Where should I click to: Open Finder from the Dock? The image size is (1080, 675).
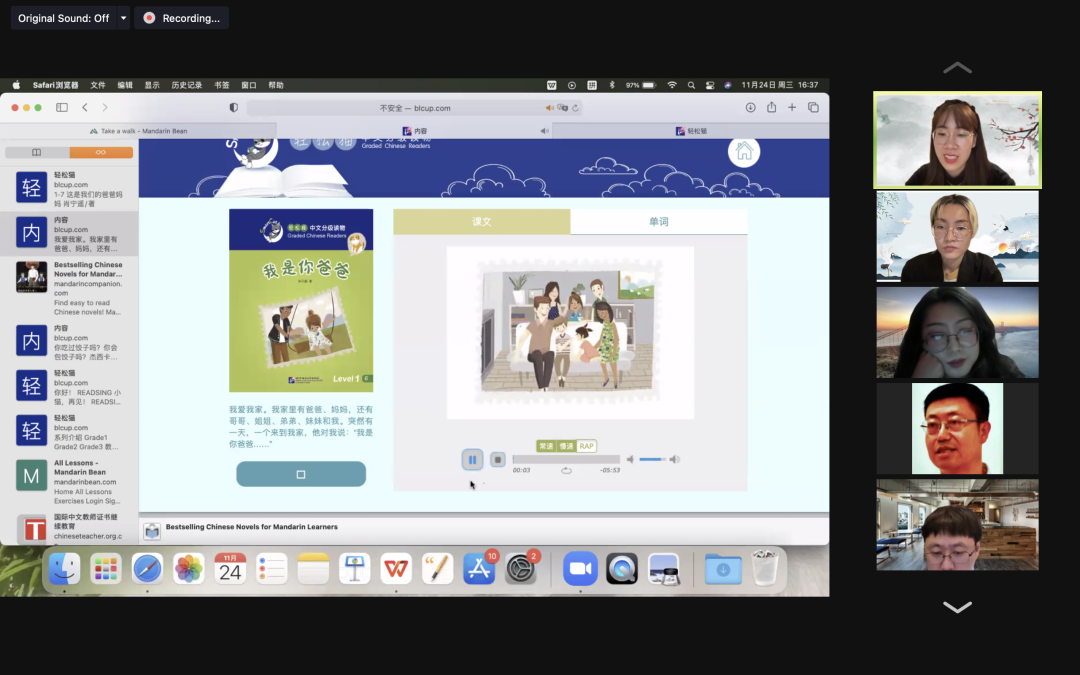[x=64, y=569]
